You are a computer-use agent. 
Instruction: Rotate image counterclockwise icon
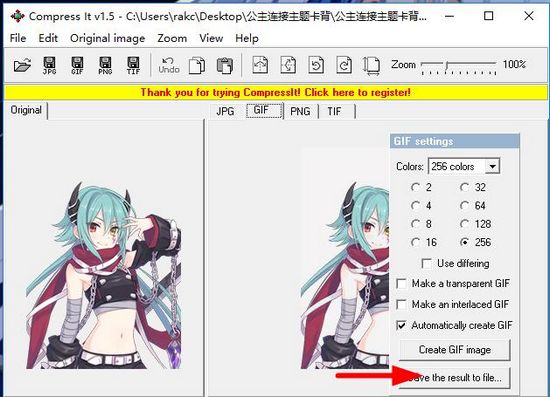point(316,65)
